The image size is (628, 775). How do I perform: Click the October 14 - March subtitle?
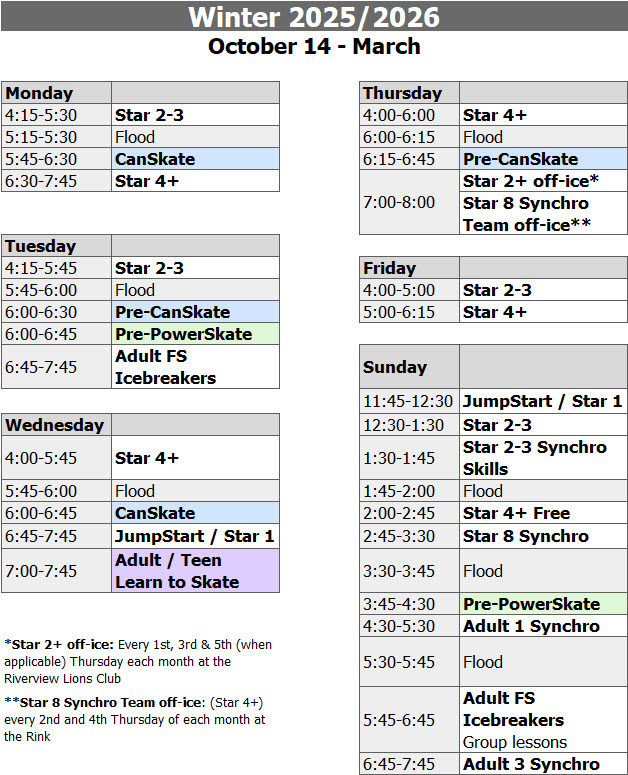point(314,47)
